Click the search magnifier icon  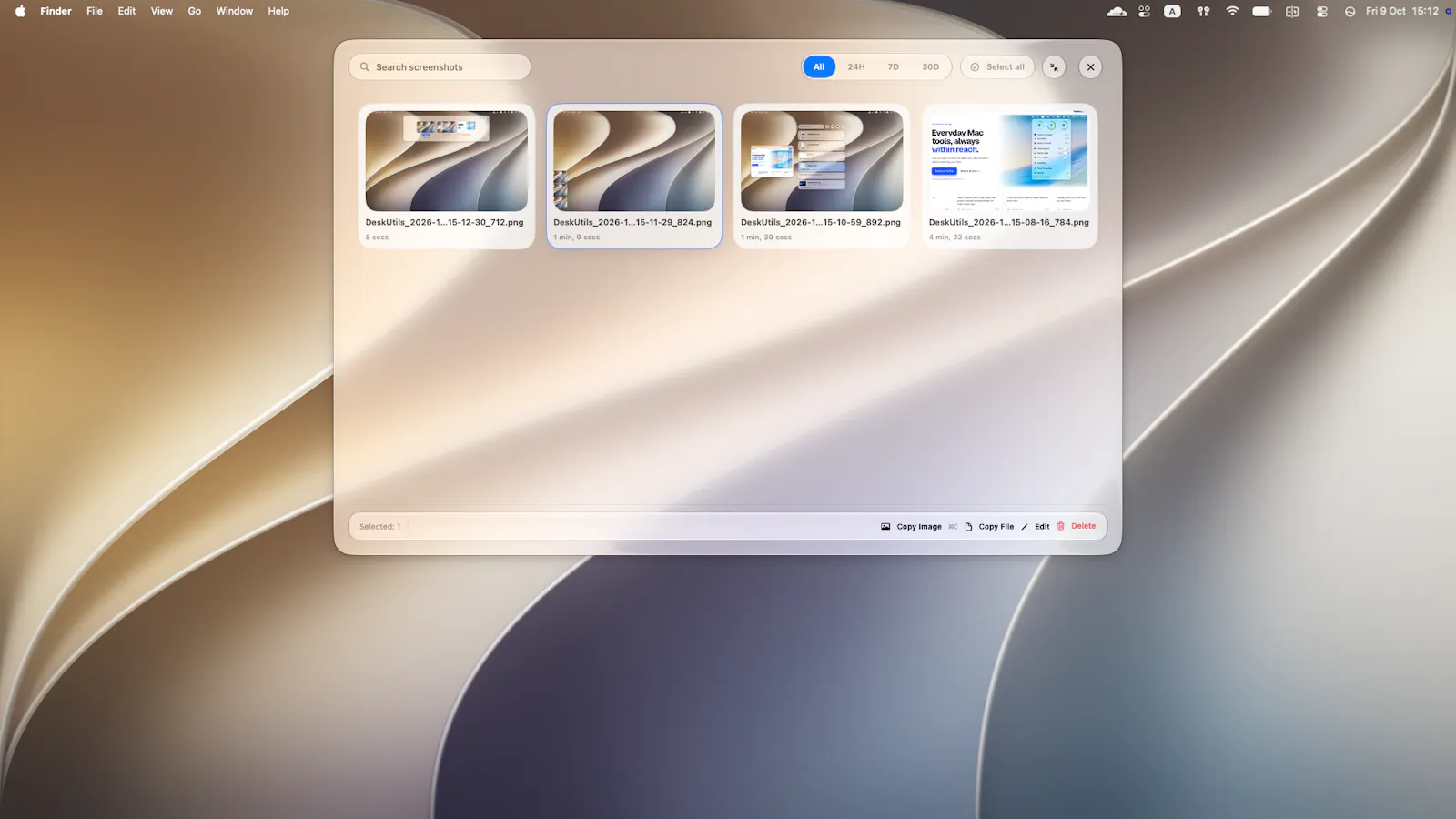tap(365, 67)
